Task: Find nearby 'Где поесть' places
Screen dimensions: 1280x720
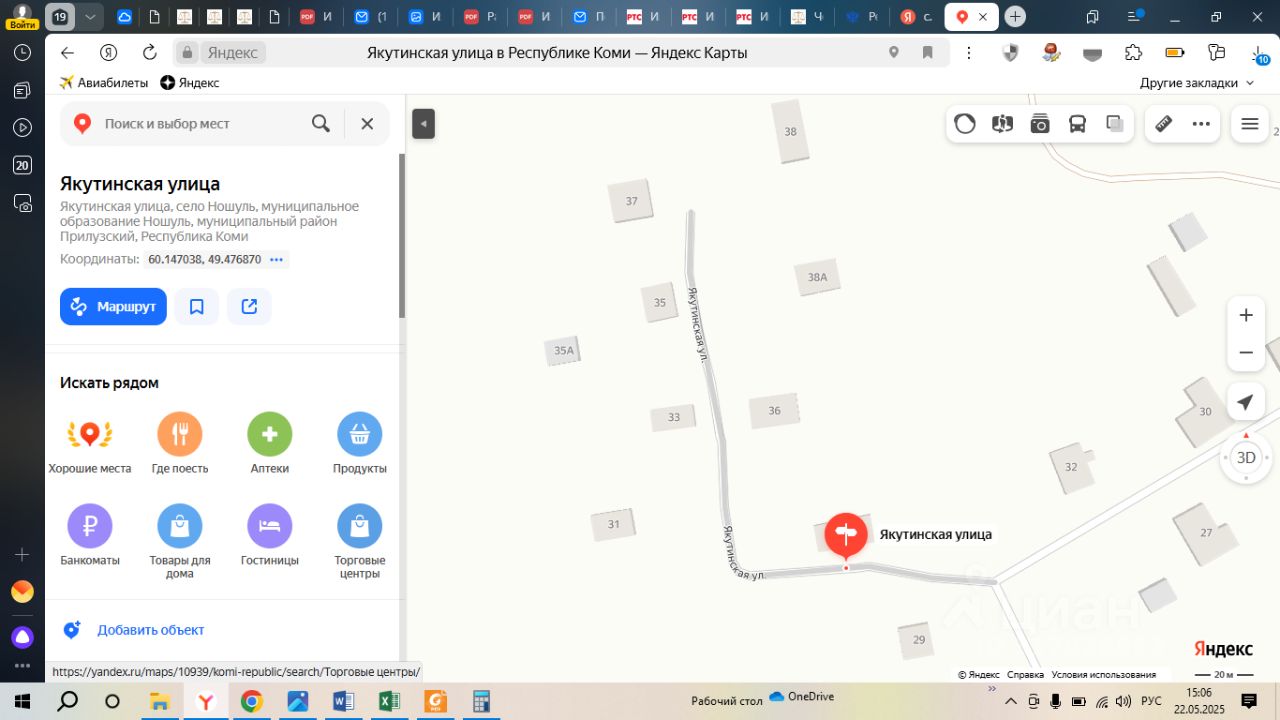Action: point(180,444)
